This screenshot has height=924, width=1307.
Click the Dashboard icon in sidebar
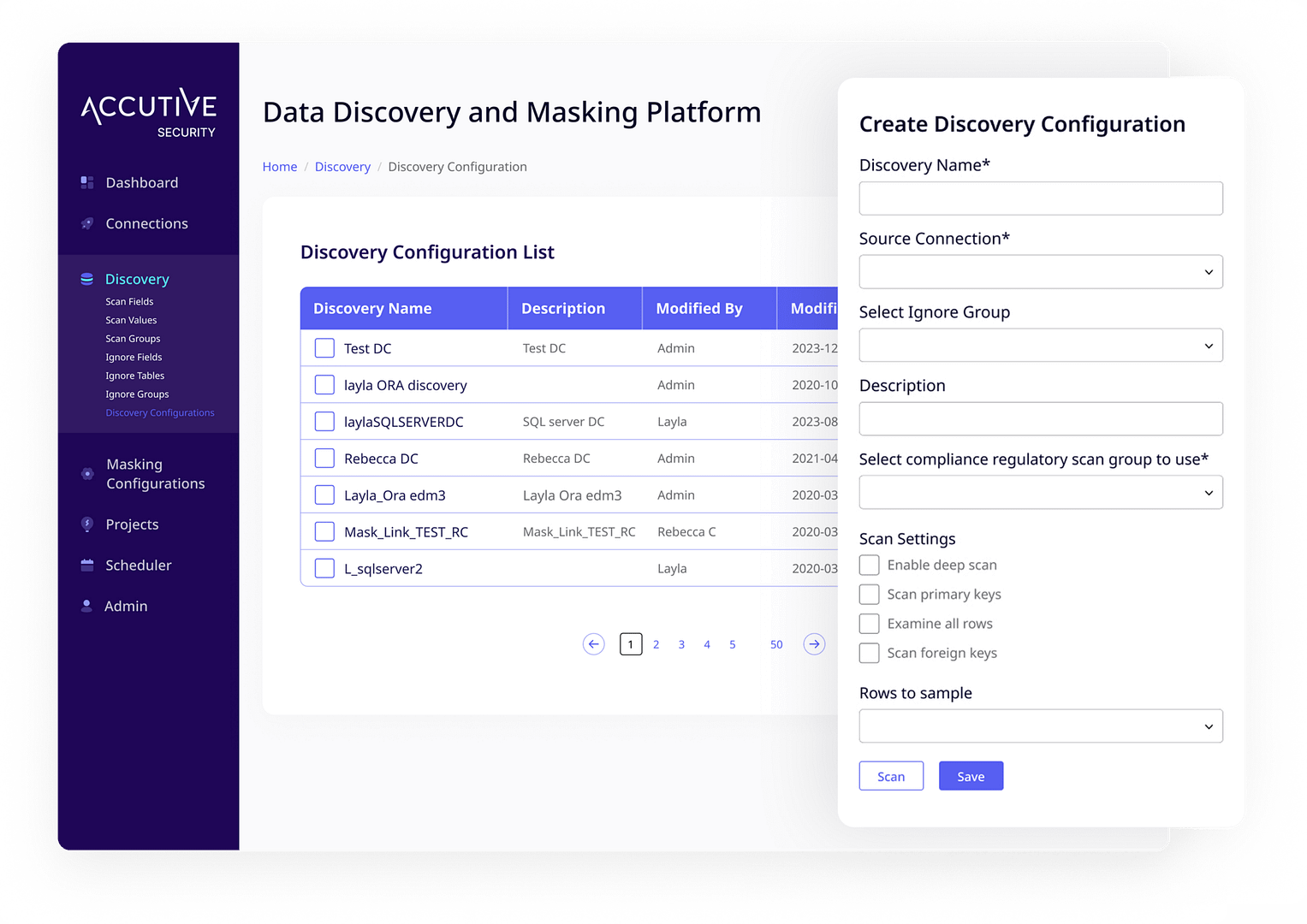pyautogui.click(x=86, y=182)
